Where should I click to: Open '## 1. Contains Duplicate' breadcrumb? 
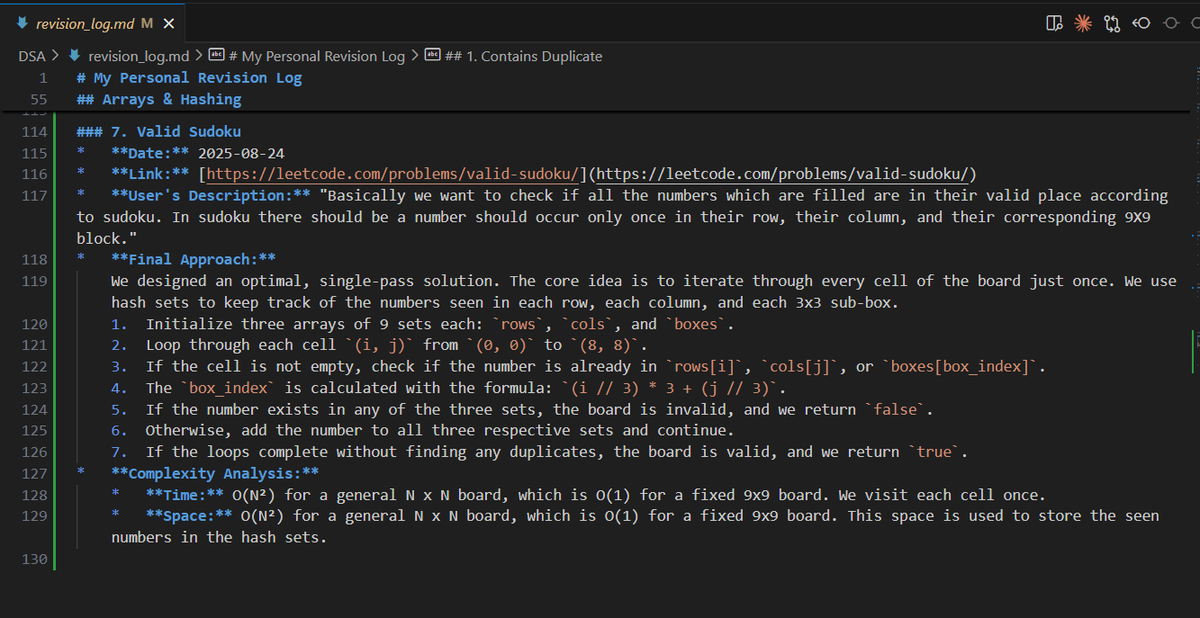pyautogui.click(x=523, y=56)
